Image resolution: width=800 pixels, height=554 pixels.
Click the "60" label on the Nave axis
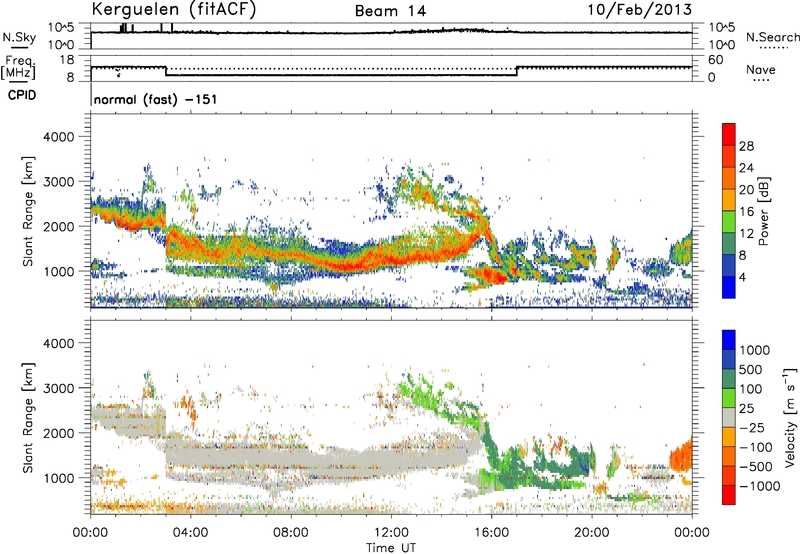click(x=715, y=60)
